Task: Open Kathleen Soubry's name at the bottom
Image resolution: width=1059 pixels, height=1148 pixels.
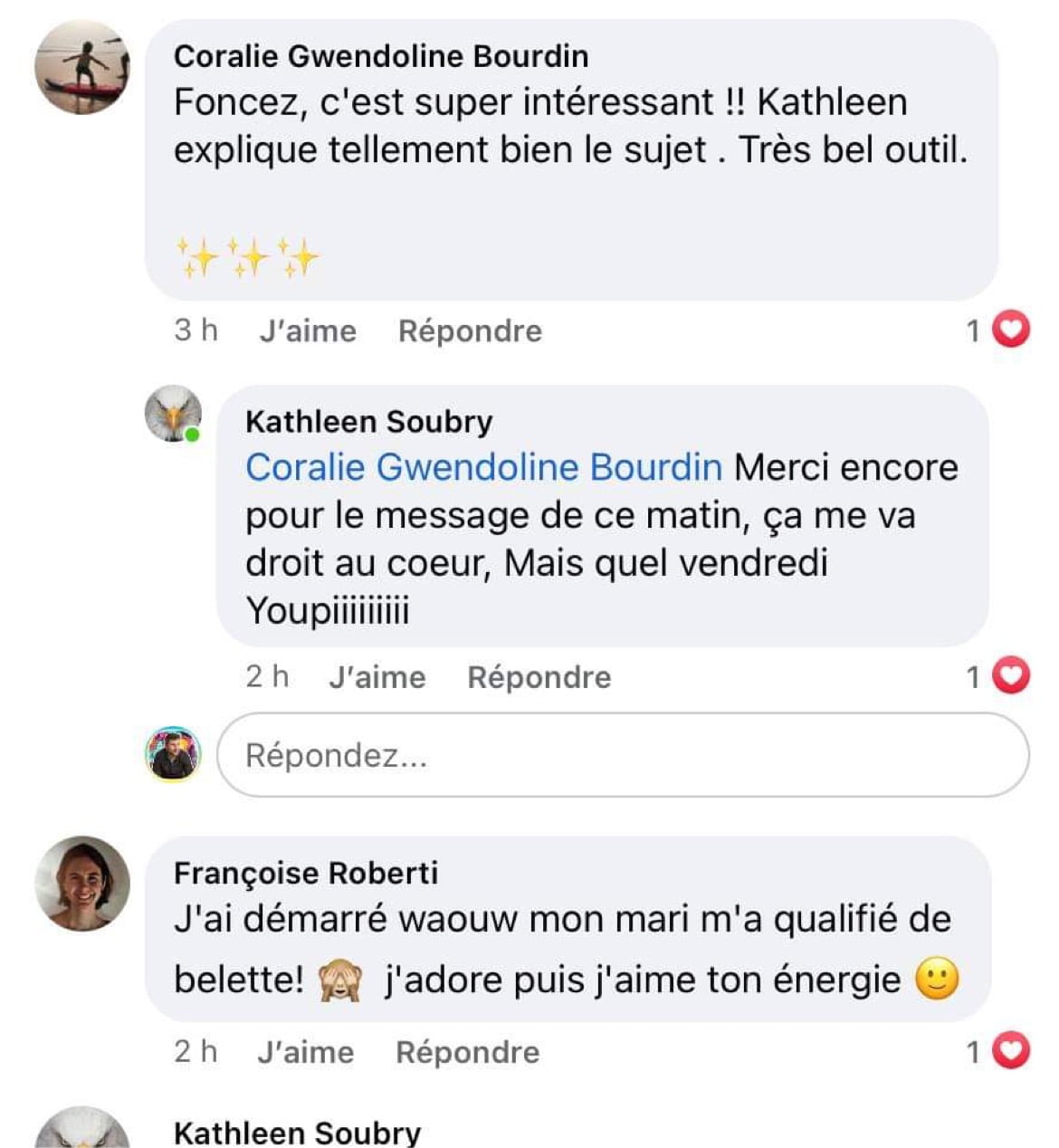Action: 297,1133
